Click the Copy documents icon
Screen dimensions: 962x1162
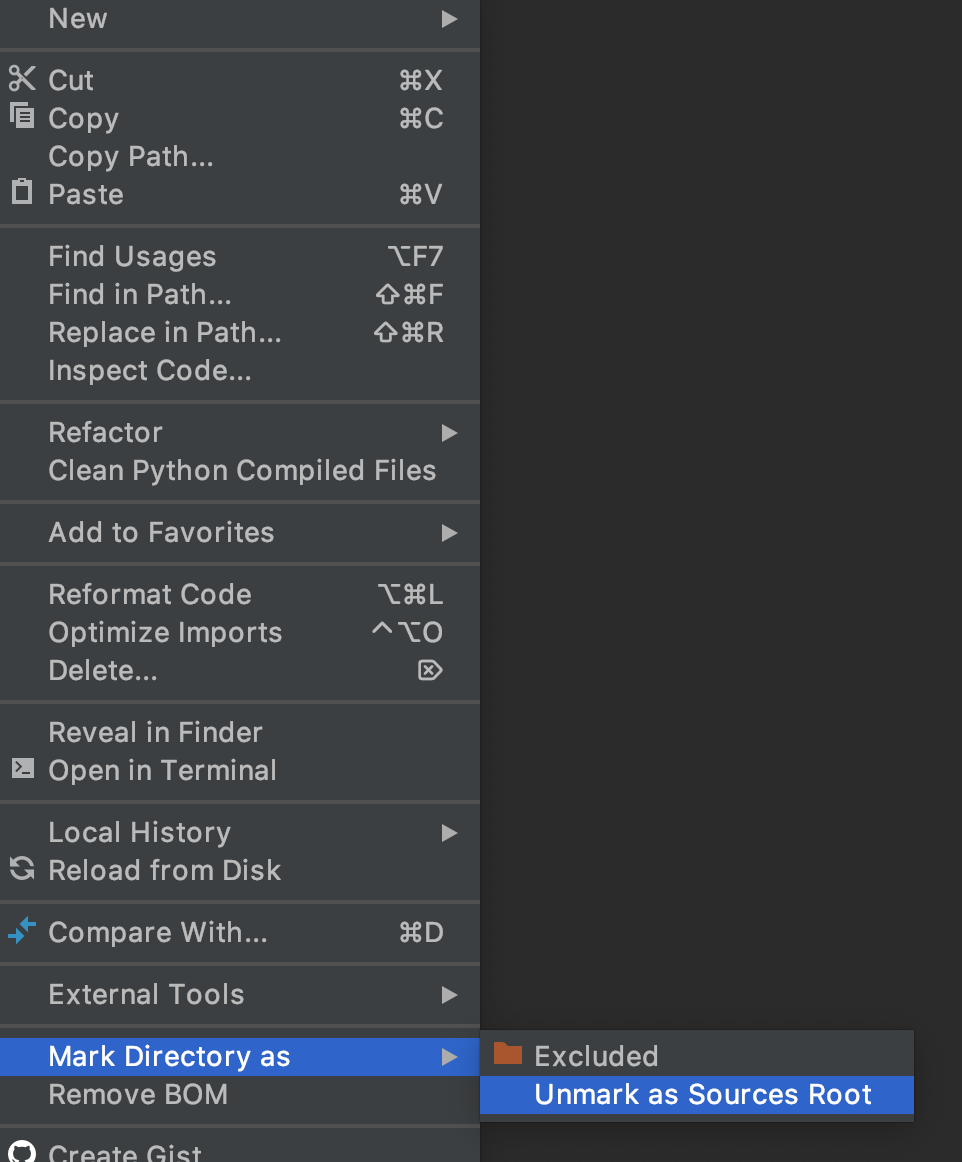(x=21, y=116)
